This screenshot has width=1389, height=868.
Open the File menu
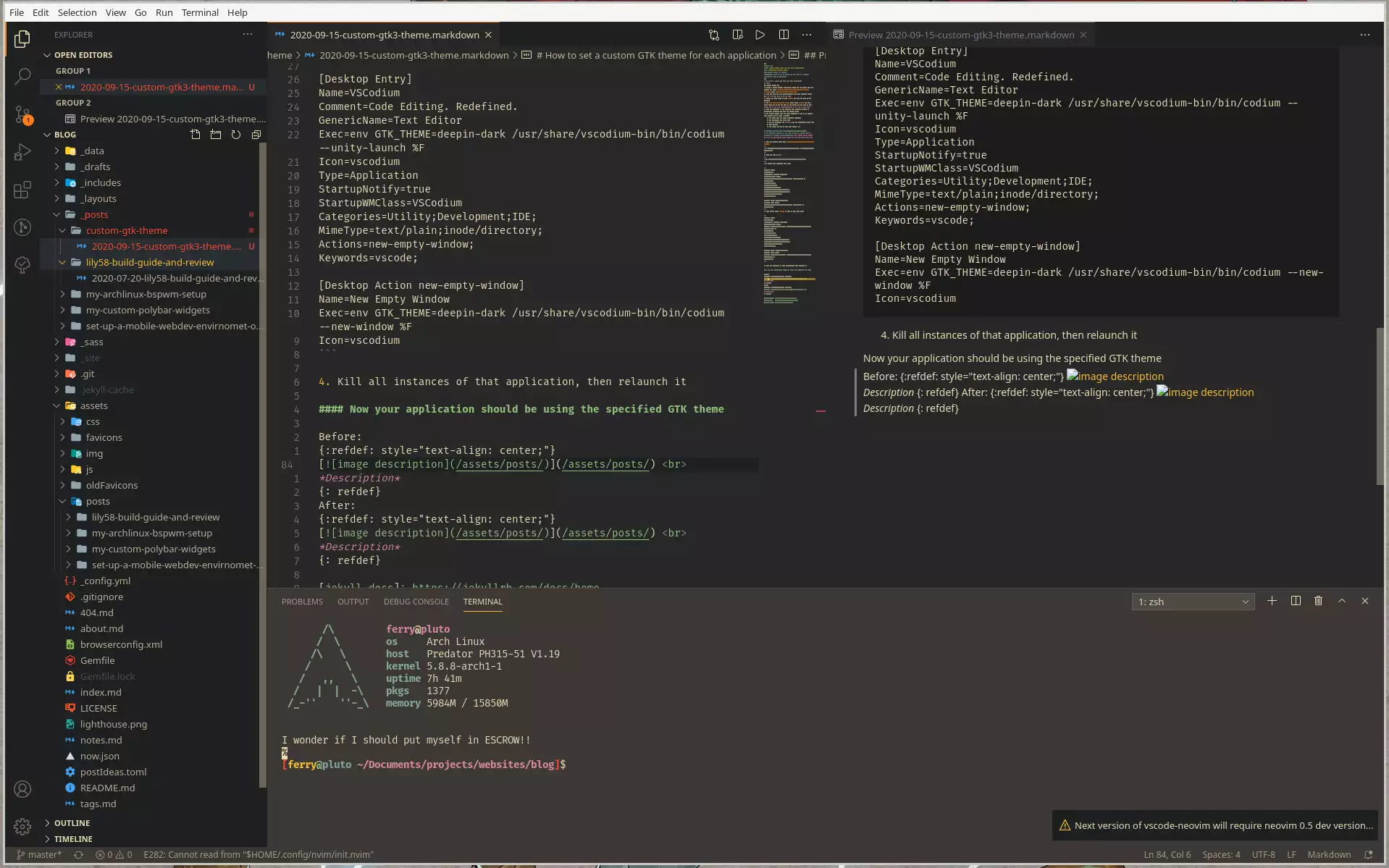point(16,12)
